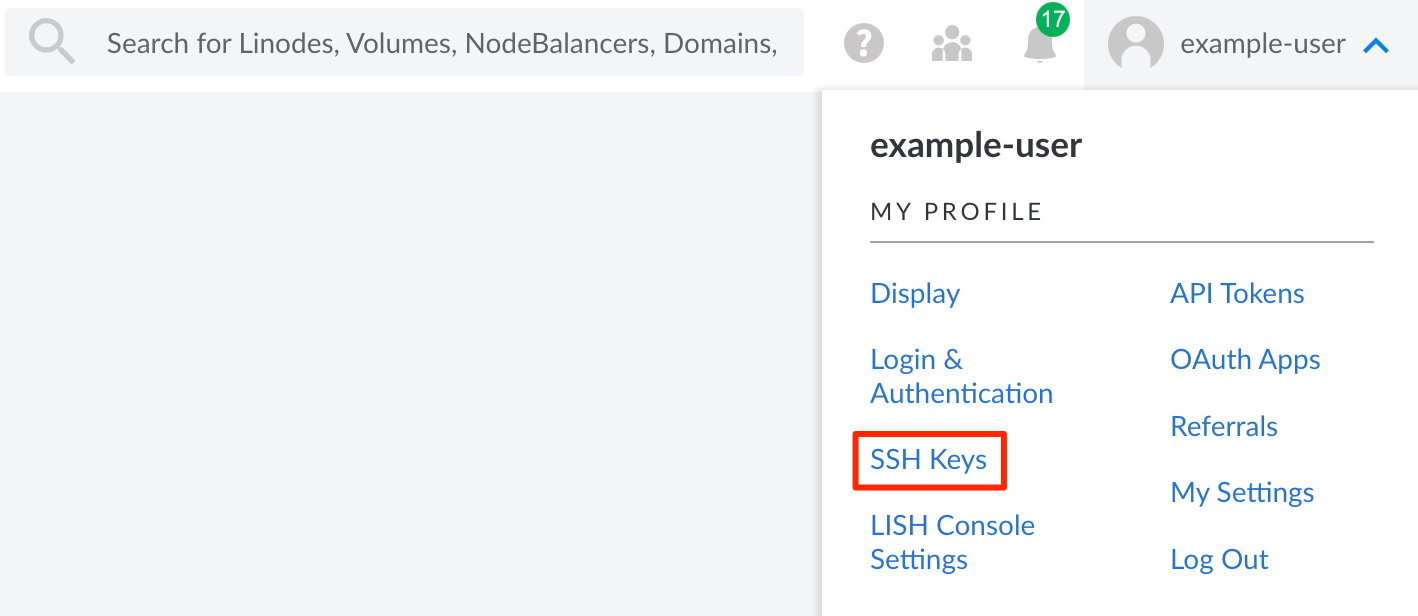Open Login & Authentication settings

point(961,376)
